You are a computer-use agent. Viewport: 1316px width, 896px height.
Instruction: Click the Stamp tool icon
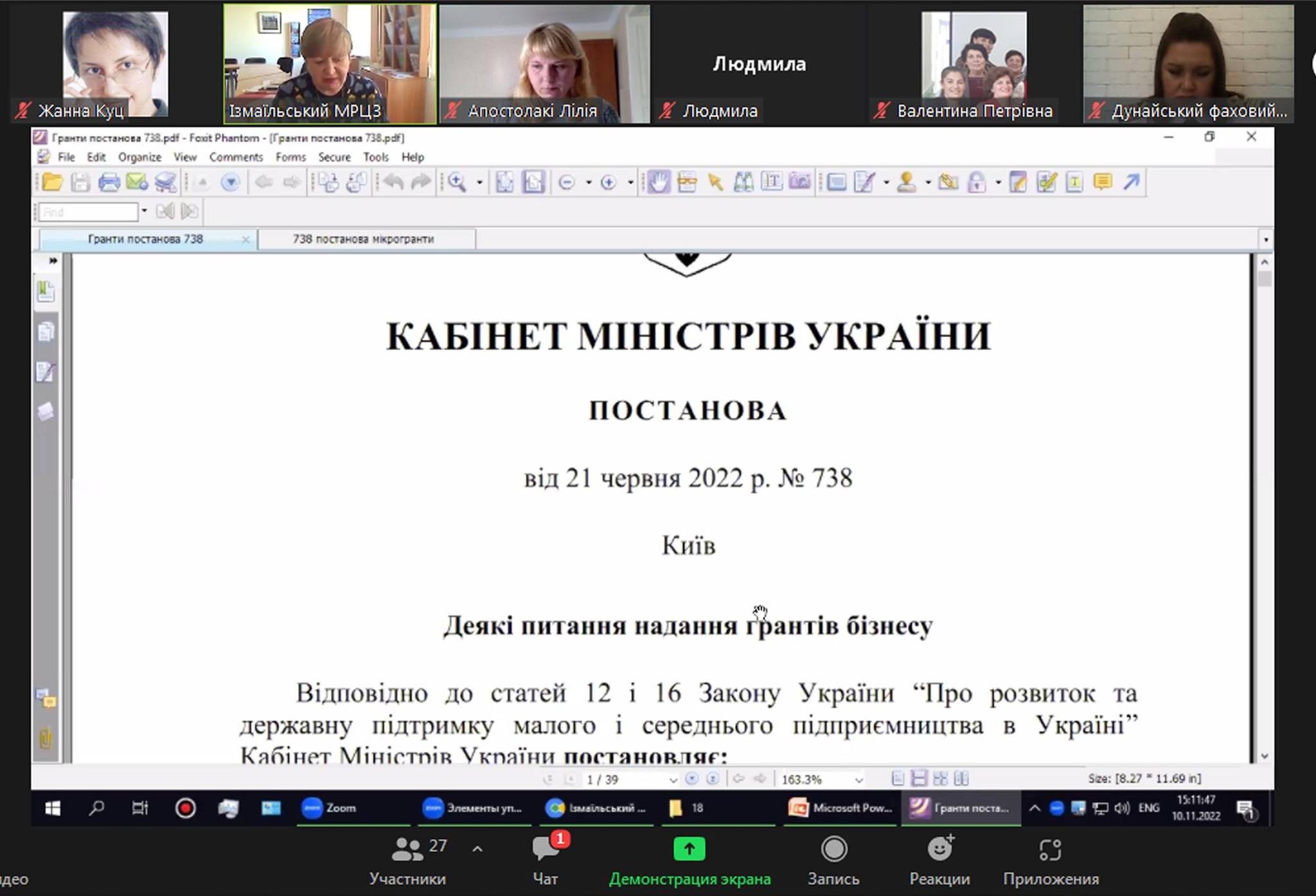[906, 182]
